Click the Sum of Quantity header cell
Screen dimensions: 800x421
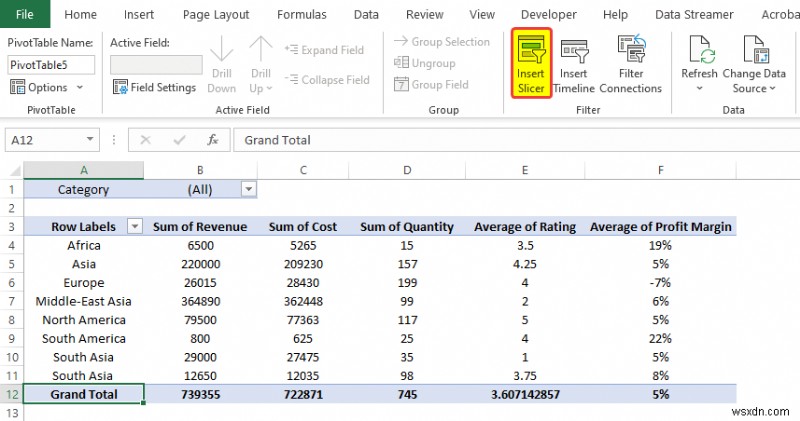[x=407, y=227]
